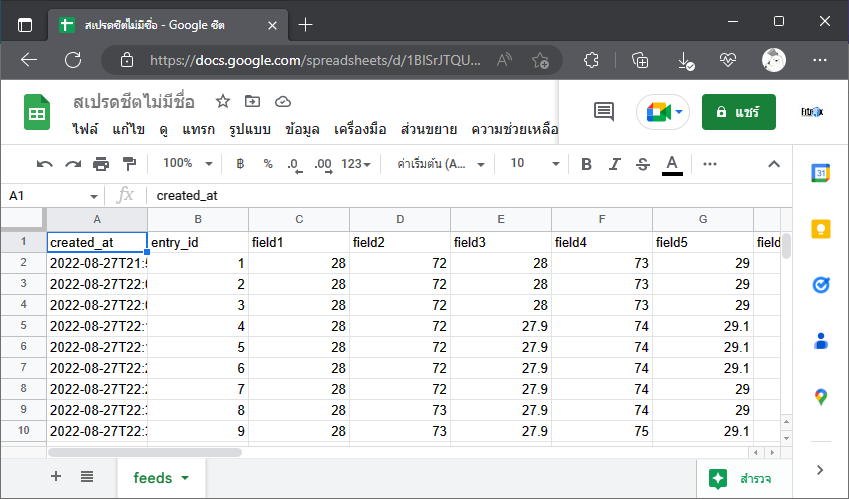
Task: Hide the side panel with arrow
Action: 820,470
